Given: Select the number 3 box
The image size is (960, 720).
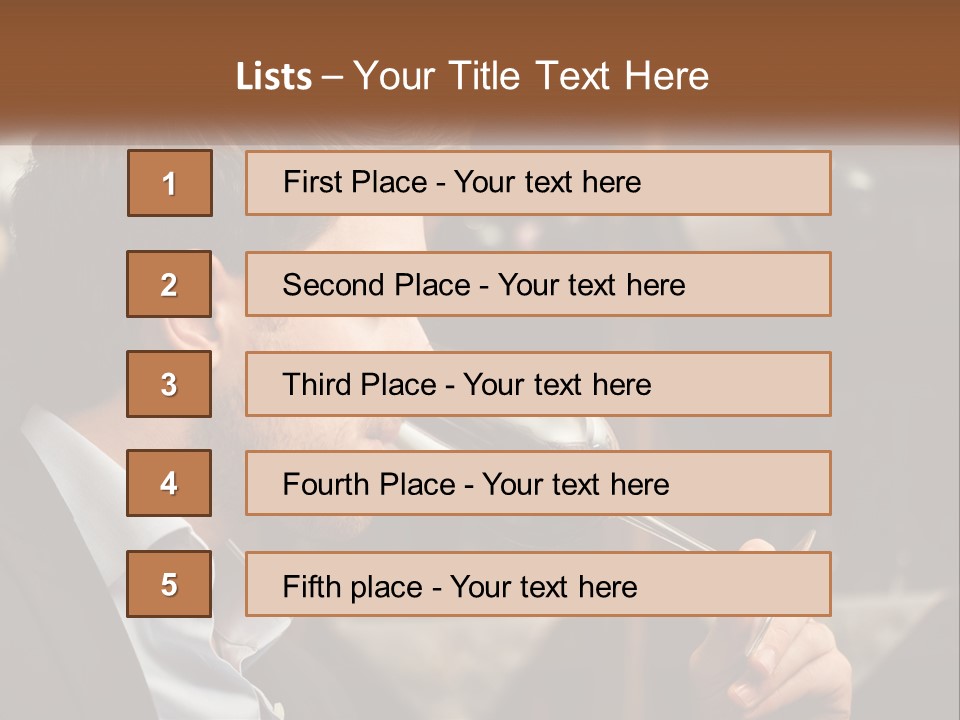Looking at the screenshot, I should pos(169,384).
